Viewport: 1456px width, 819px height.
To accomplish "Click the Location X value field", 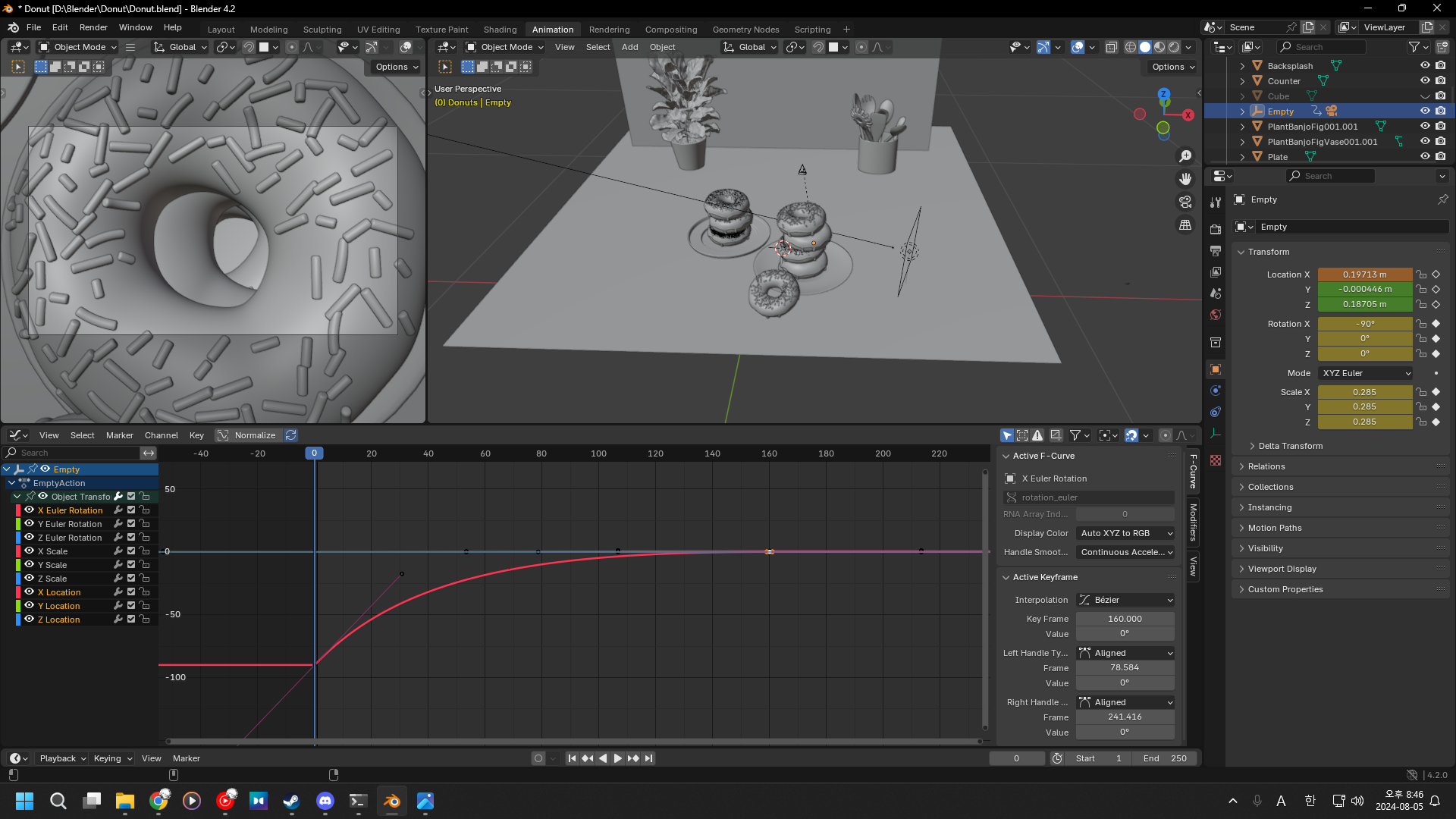I will [x=1364, y=275].
